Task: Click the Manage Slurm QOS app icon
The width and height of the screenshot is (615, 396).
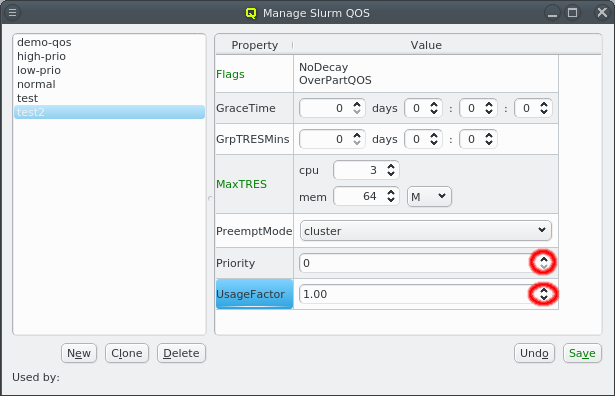Action: click(x=251, y=13)
